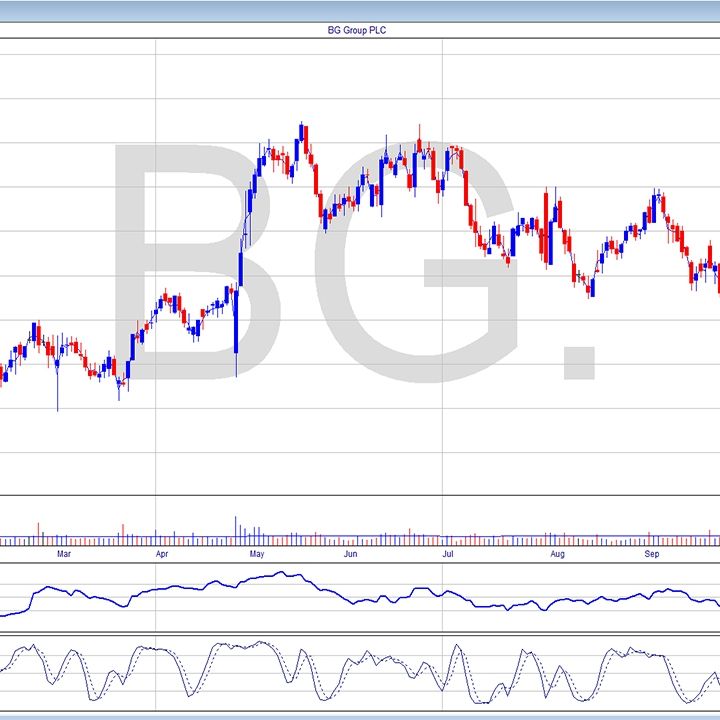Select the Jul label on the date axis
Screen dimensions: 720x720
[448, 553]
